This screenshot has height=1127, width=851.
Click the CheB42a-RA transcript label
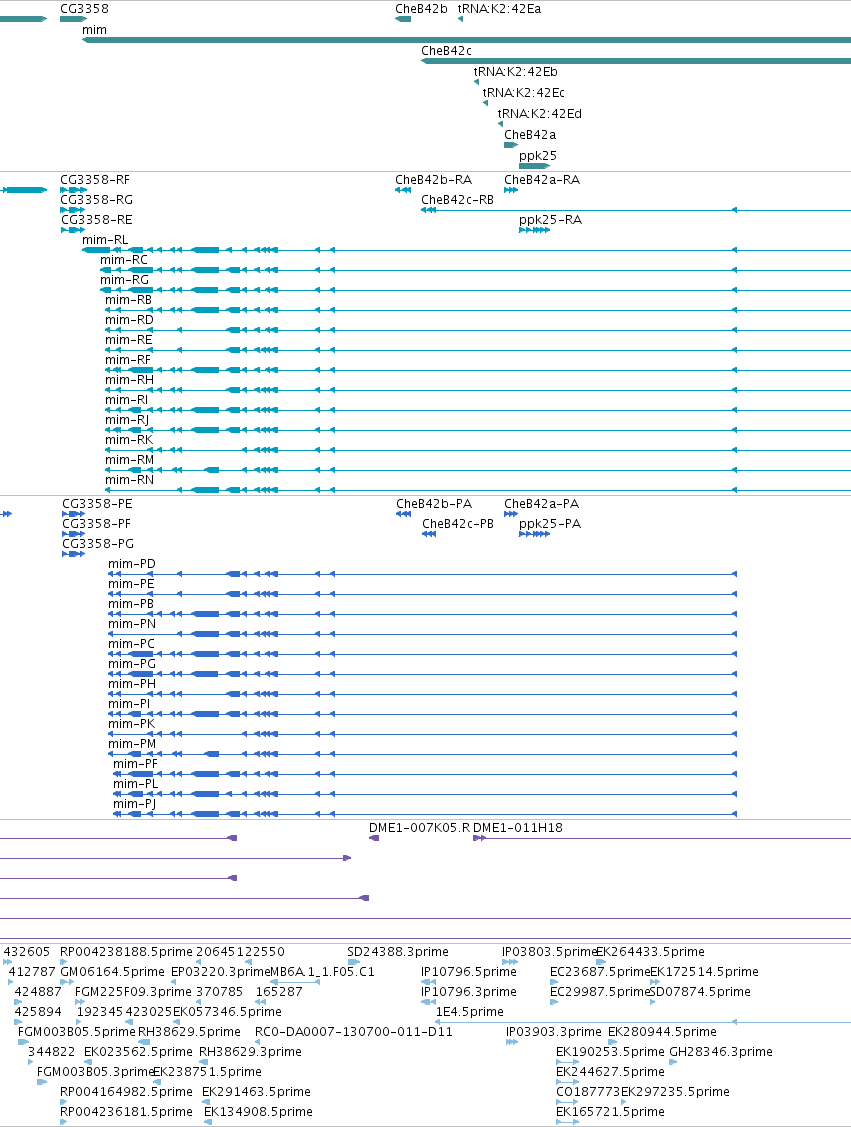point(542,180)
